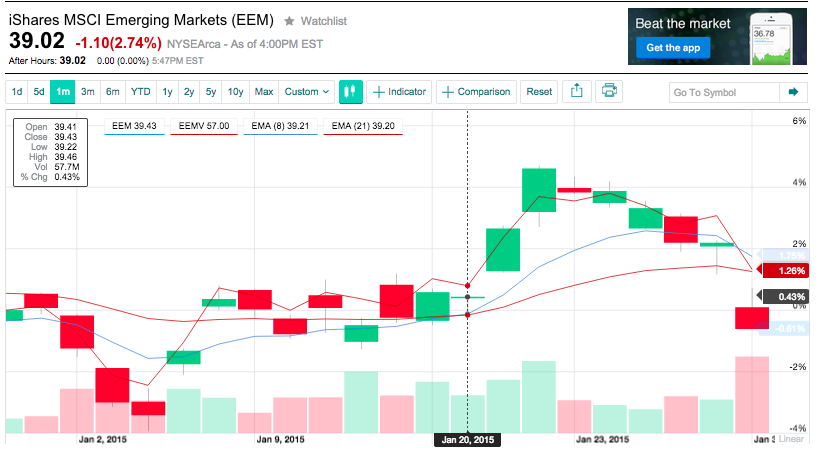Screen dimensions: 824x459
Task: Click the EMA (8) 39.21 legend tag
Action: pyautogui.click(x=280, y=126)
